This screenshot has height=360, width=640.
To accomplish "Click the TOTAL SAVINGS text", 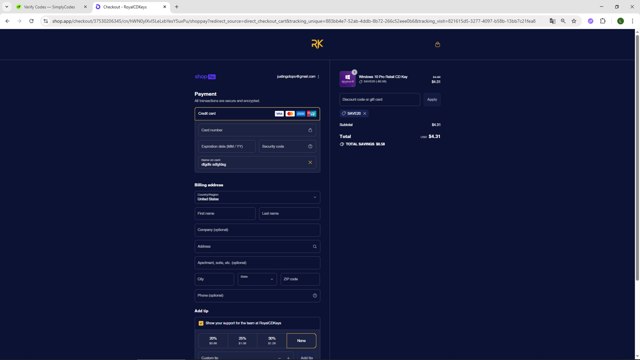I will tap(365, 144).
